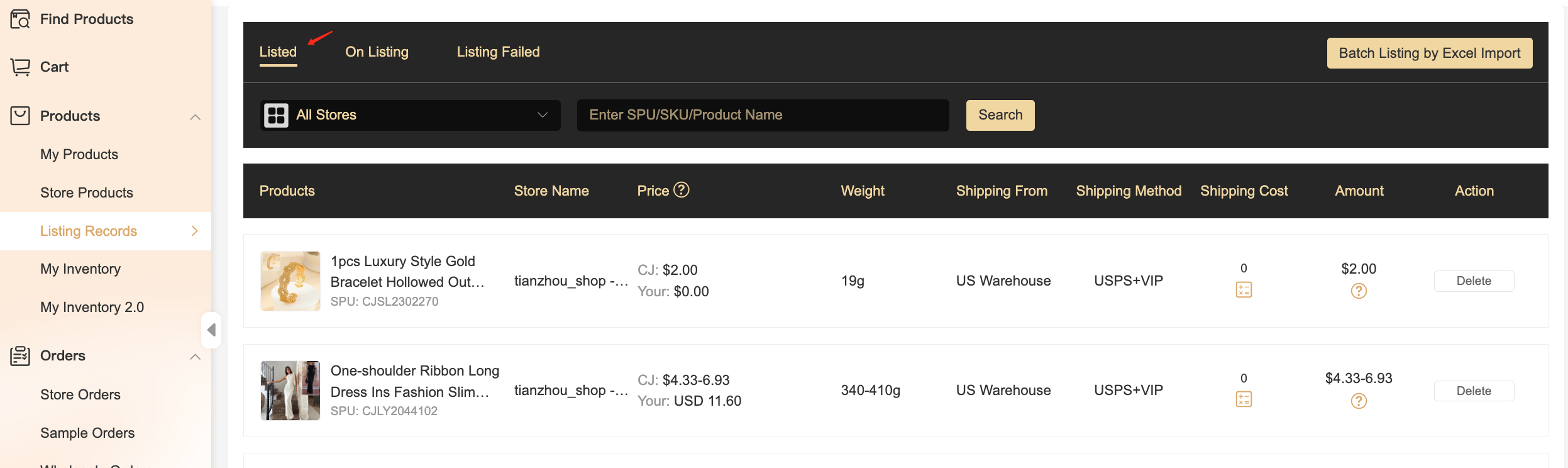Open shipping cost calculator for bracelet

(x=1244, y=290)
